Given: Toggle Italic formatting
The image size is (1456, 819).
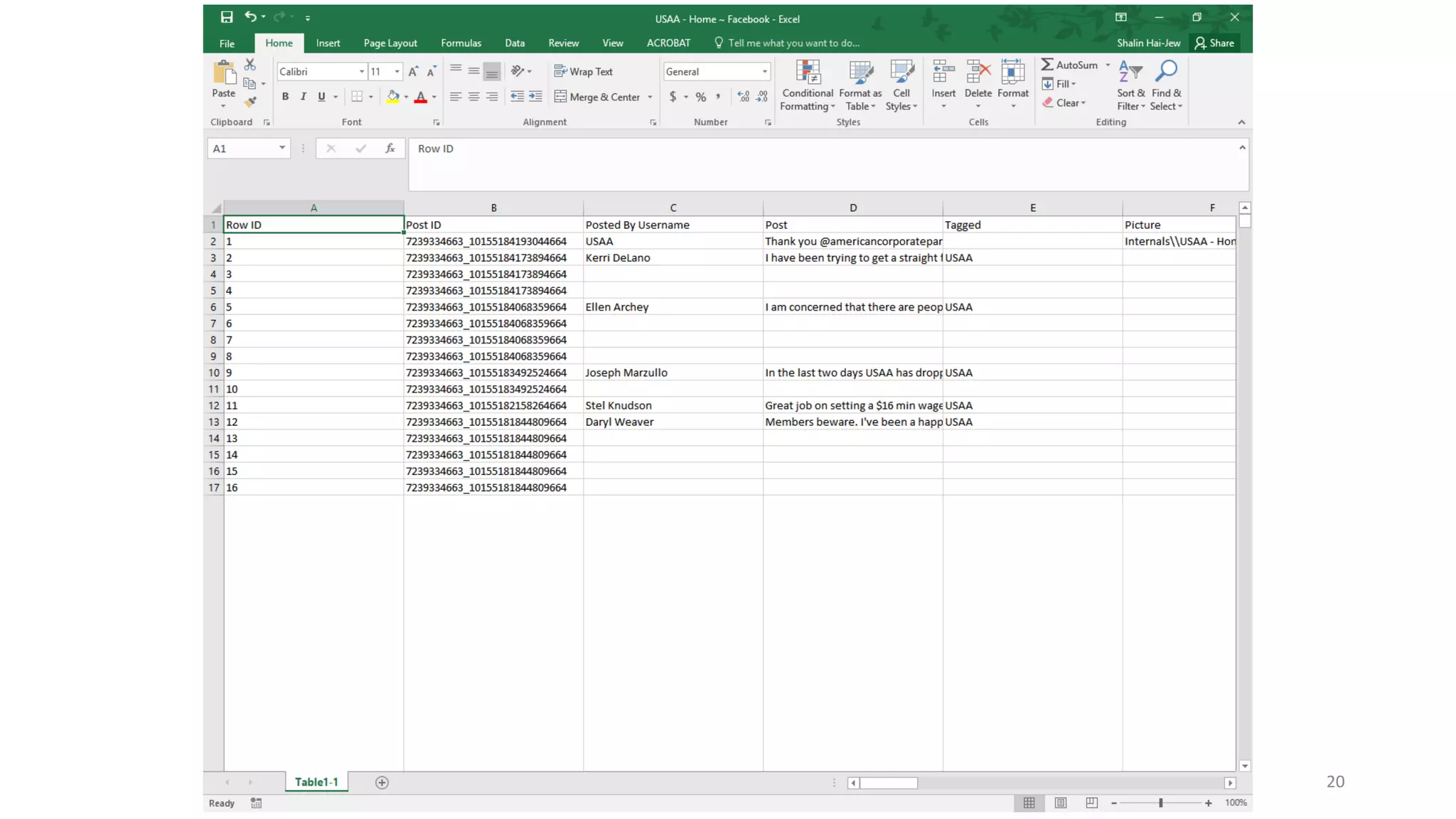Looking at the screenshot, I should coord(304,97).
